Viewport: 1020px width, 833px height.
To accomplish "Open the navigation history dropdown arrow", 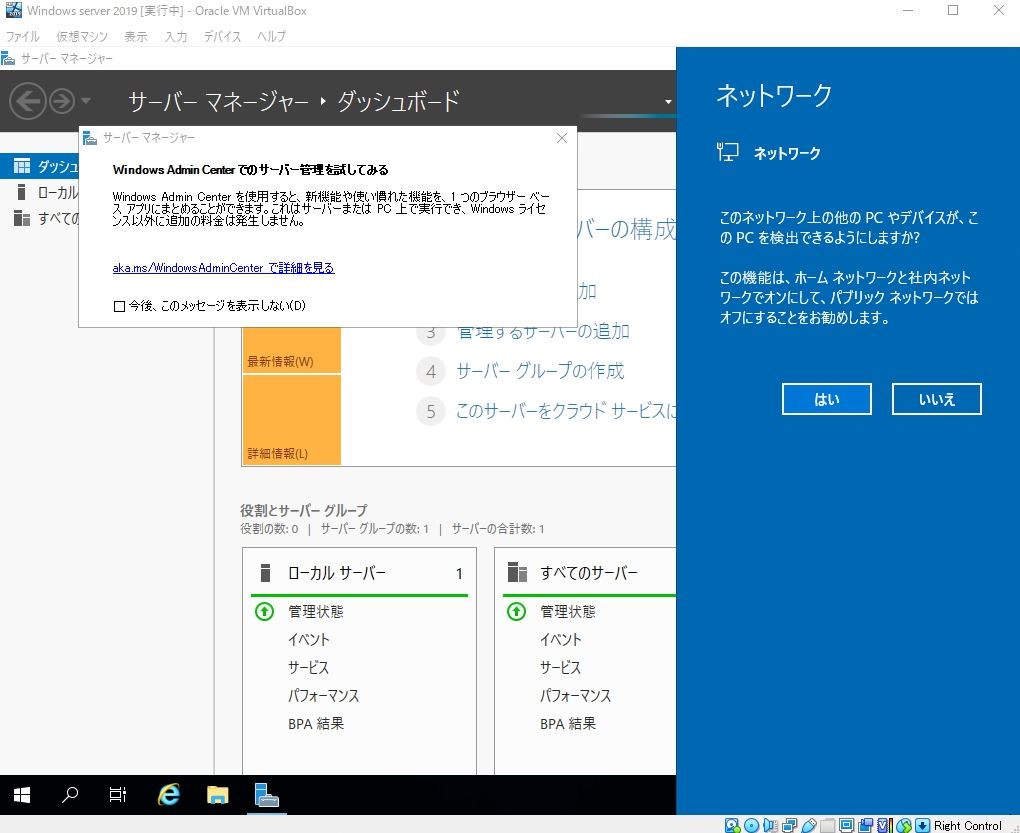I will (x=86, y=101).
